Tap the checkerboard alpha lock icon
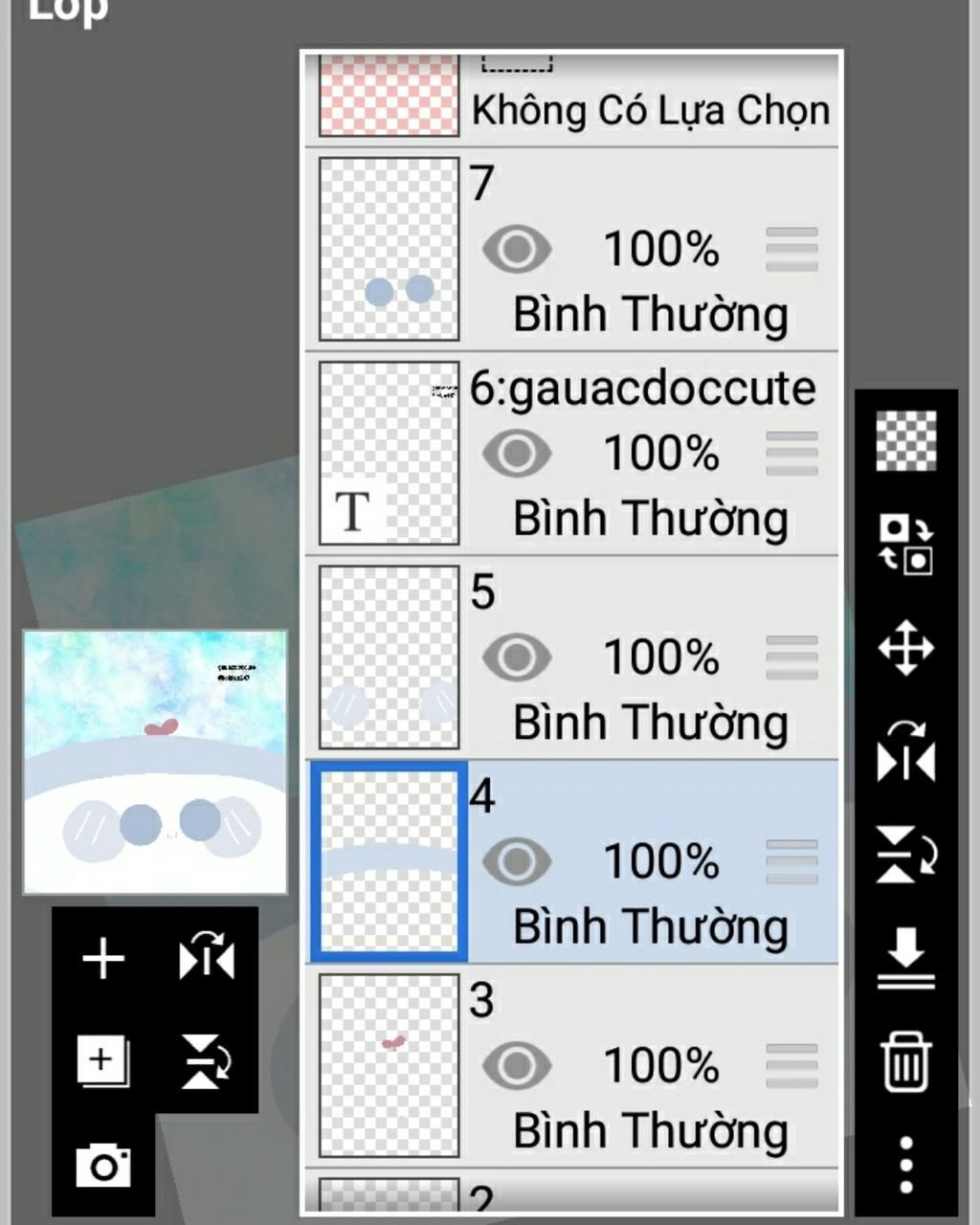 point(905,440)
